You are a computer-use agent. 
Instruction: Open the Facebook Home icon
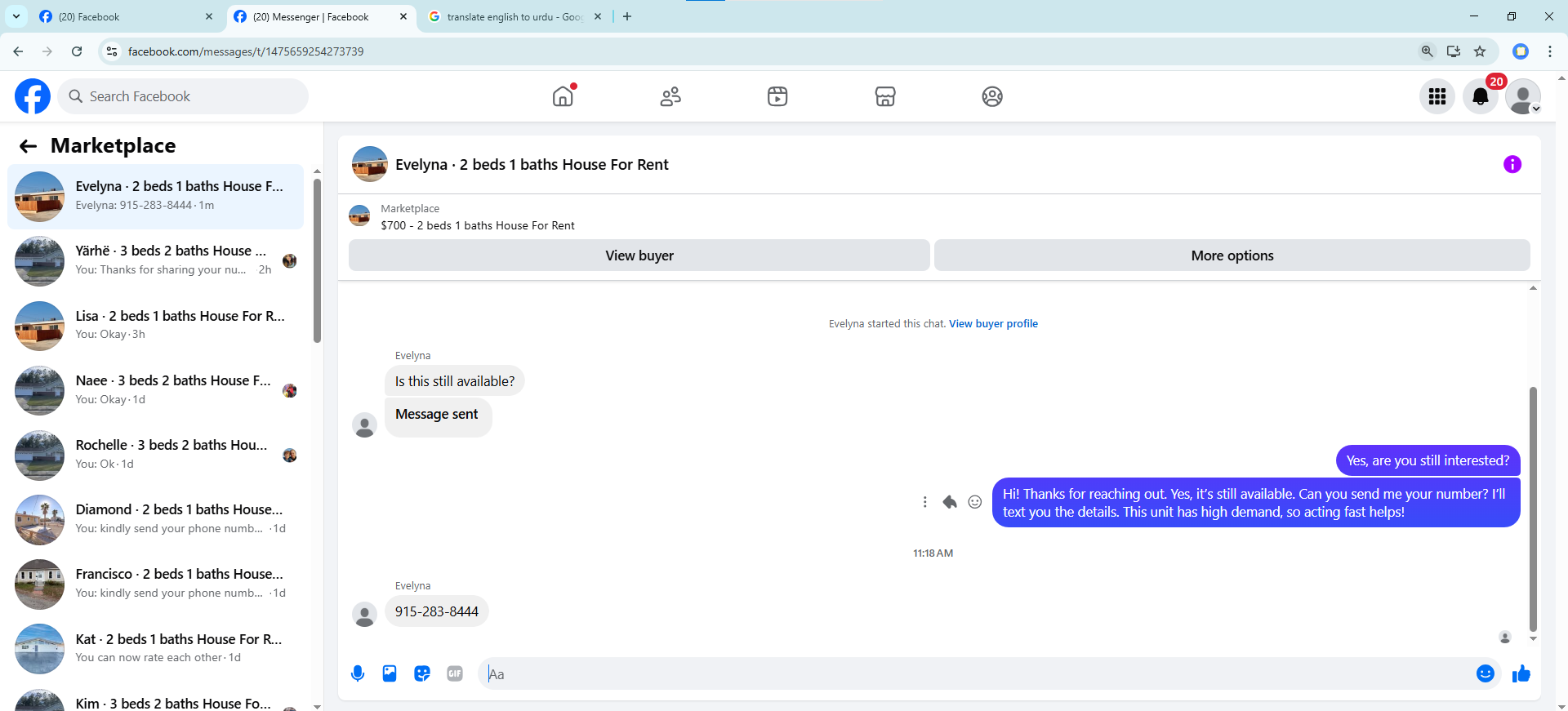click(563, 96)
